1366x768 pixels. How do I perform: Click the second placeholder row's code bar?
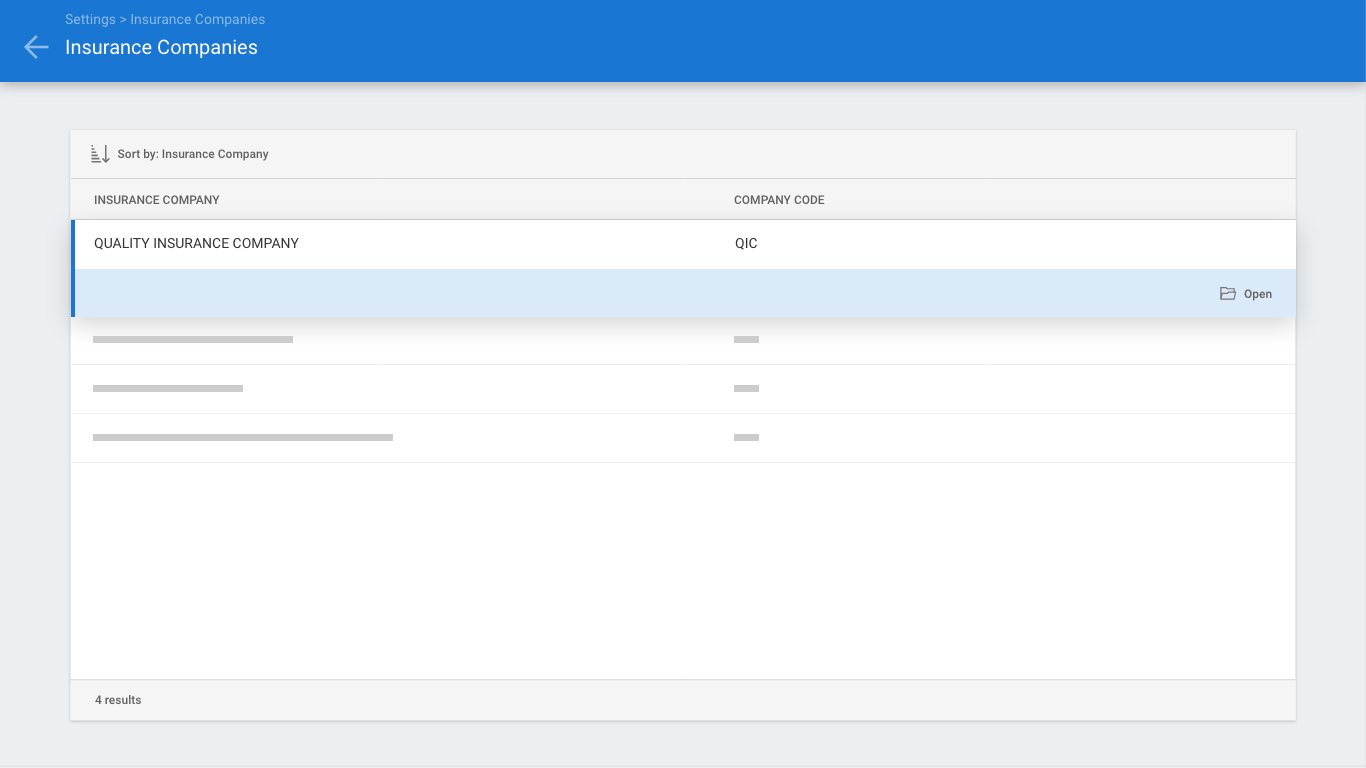(x=746, y=388)
